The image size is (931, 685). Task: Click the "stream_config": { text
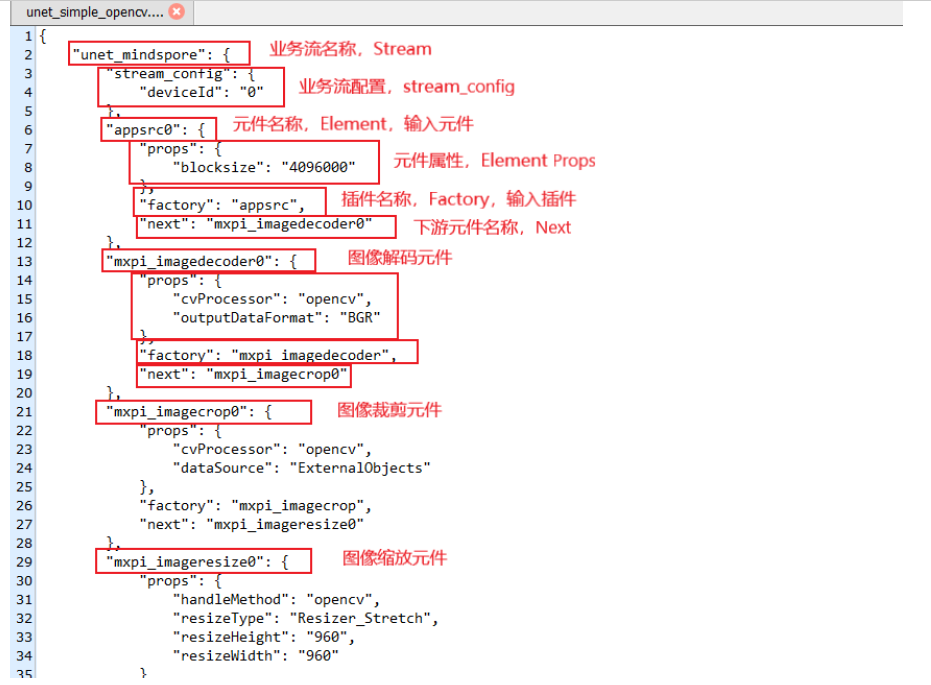point(180,74)
